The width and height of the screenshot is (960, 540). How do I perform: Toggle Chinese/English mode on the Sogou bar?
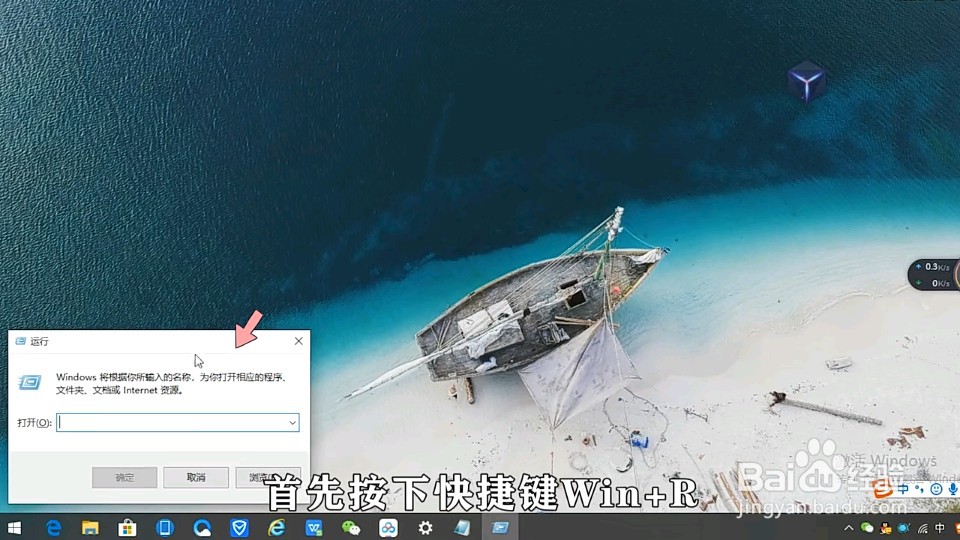(904, 489)
